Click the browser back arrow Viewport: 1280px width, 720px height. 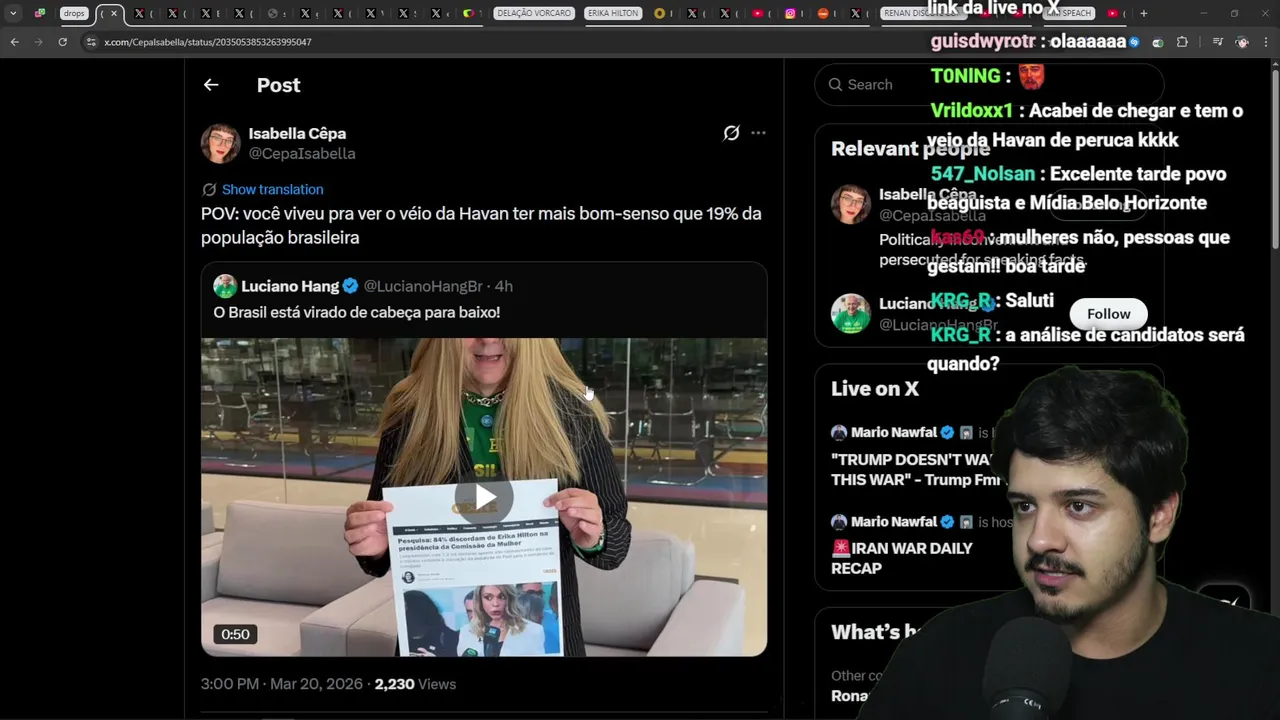click(x=14, y=42)
